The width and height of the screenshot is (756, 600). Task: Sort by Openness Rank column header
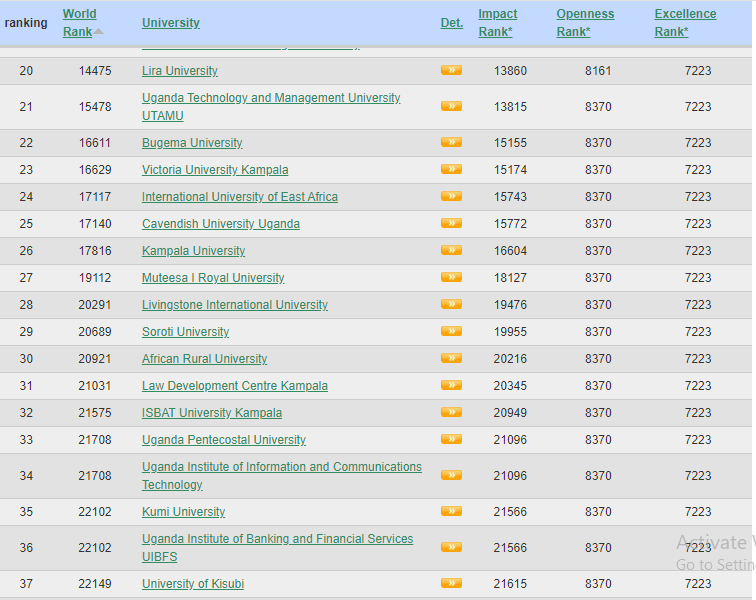tap(585, 23)
